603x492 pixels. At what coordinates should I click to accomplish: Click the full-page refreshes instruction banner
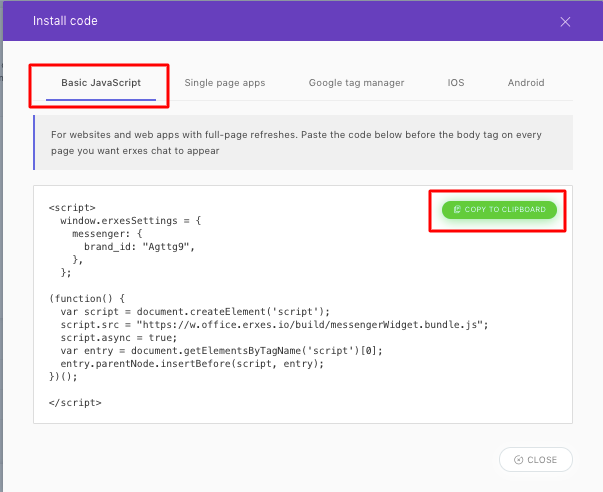[x=300, y=142]
